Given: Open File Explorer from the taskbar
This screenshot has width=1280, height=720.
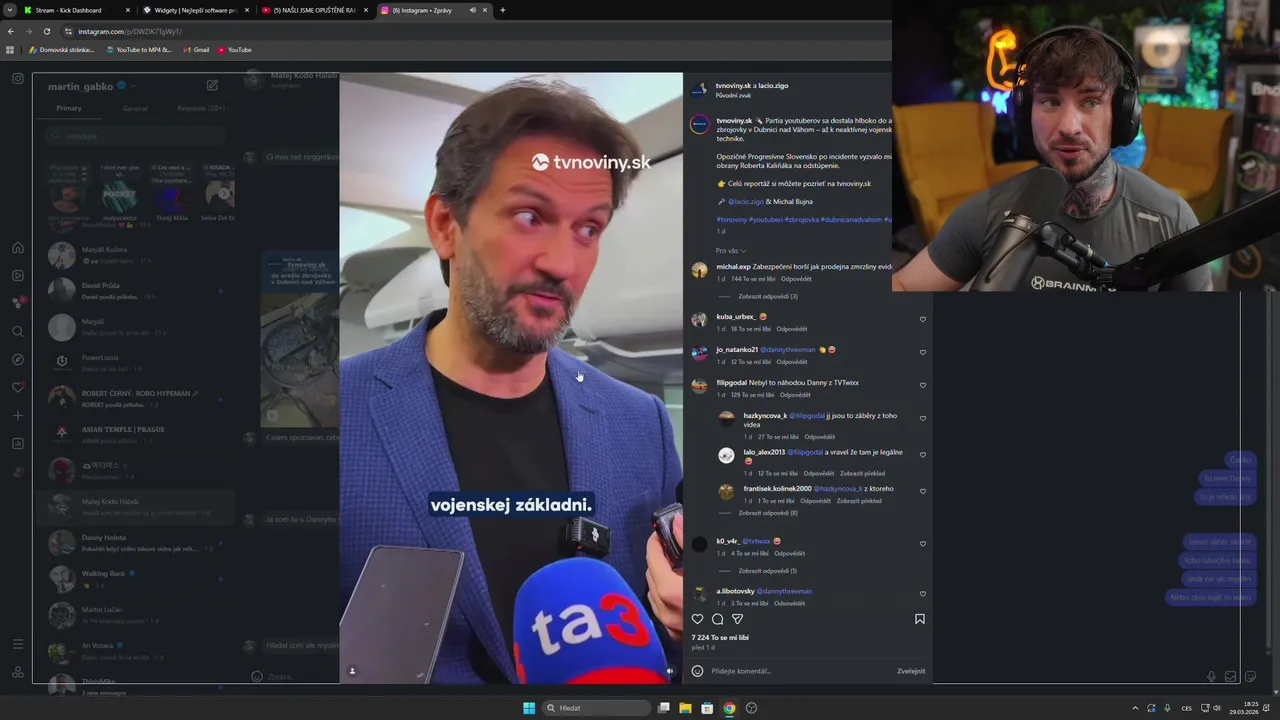Looking at the screenshot, I should (685, 708).
